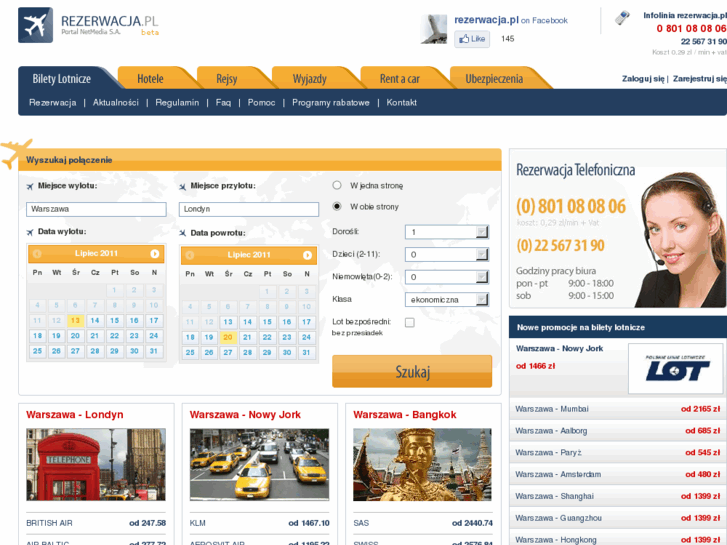727x545 pixels.
Task: Open the Warszawa - Shanghai promotion
Action: click(x=618, y=496)
